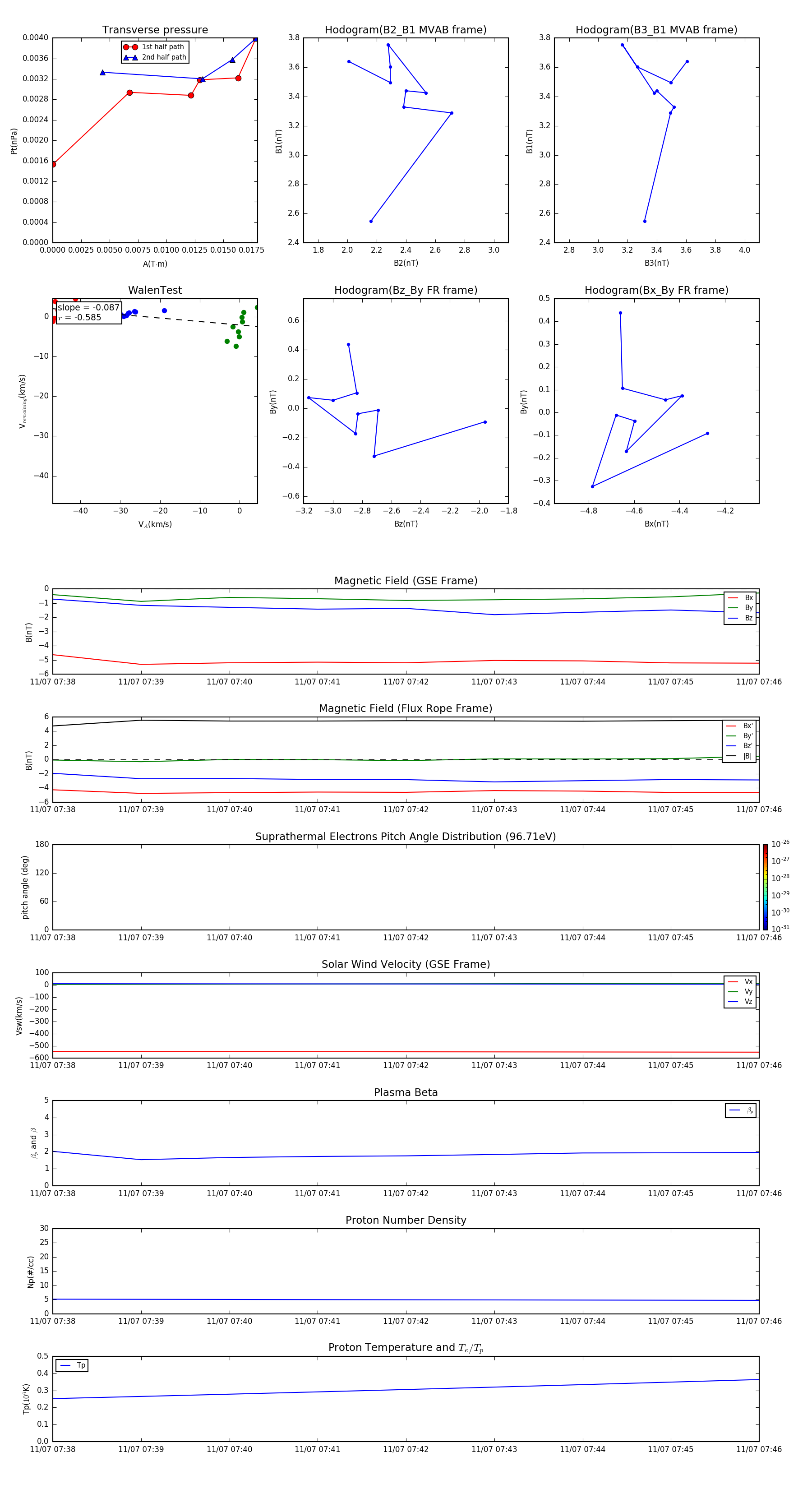Screen dimensions: 812x1489
Task: Click the 'Hodogram(Bx_By FR frame)' title
Action: click(x=656, y=290)
